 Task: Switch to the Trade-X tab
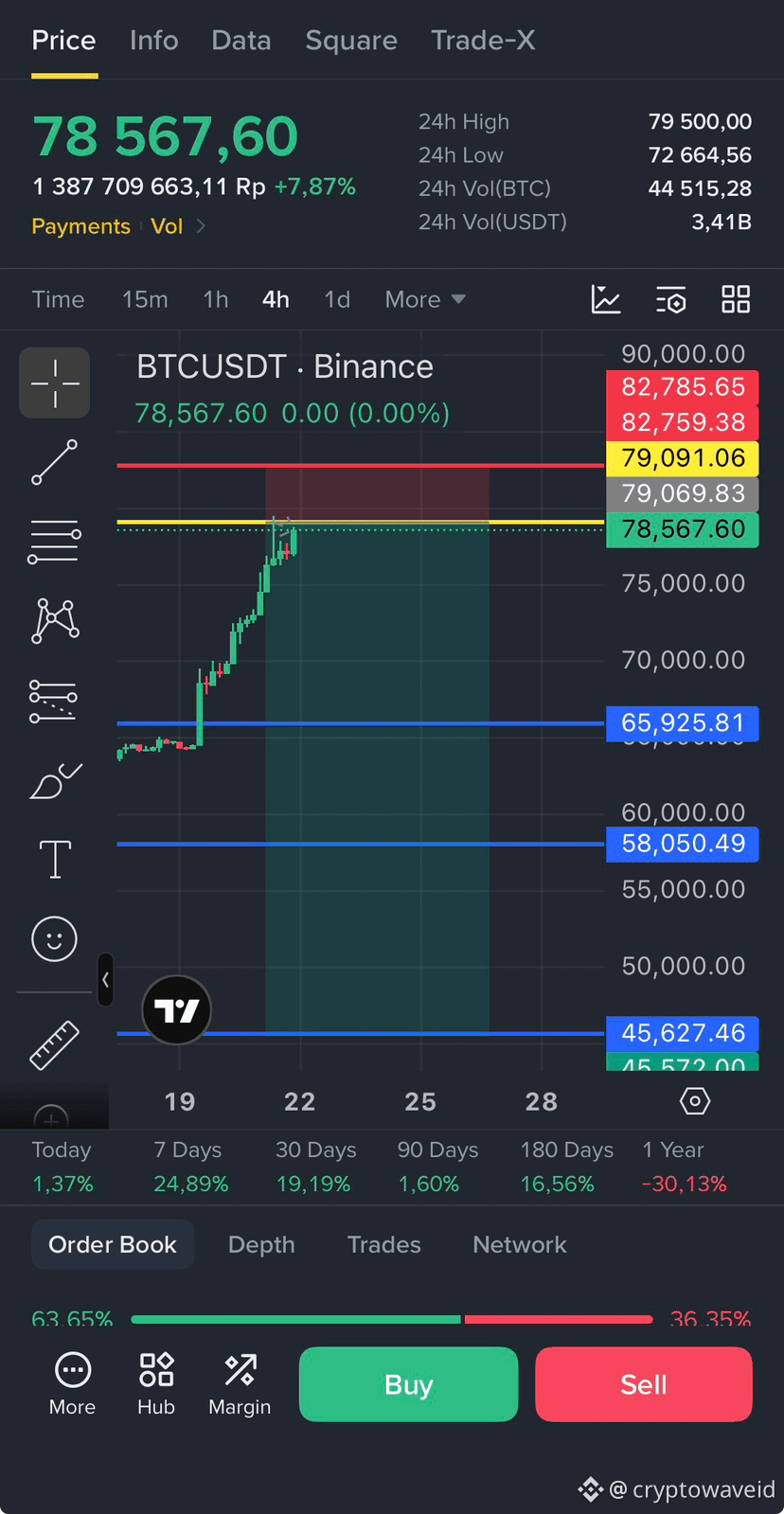[x=483, y=41]
